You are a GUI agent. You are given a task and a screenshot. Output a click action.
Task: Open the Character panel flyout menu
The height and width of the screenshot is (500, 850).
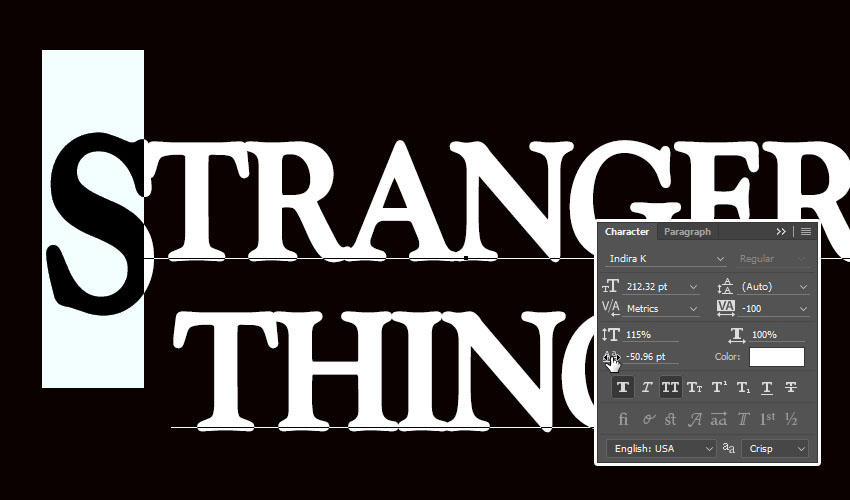tap(806, 232)
